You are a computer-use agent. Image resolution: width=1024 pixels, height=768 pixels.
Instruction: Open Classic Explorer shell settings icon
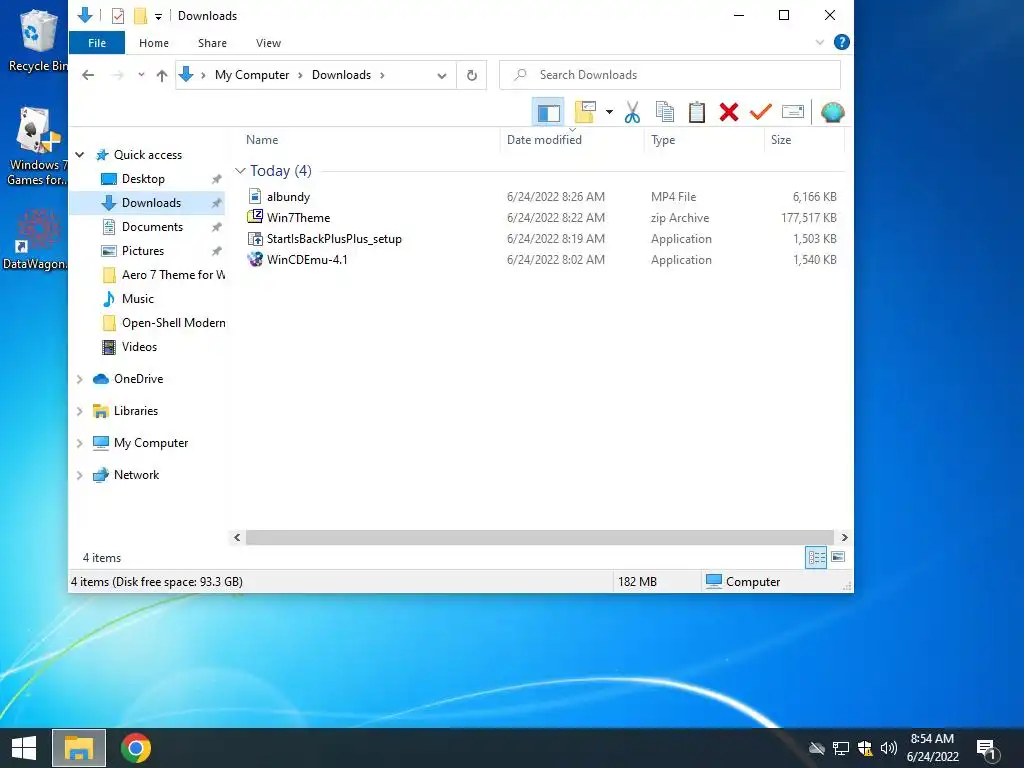tap(833, 112)
